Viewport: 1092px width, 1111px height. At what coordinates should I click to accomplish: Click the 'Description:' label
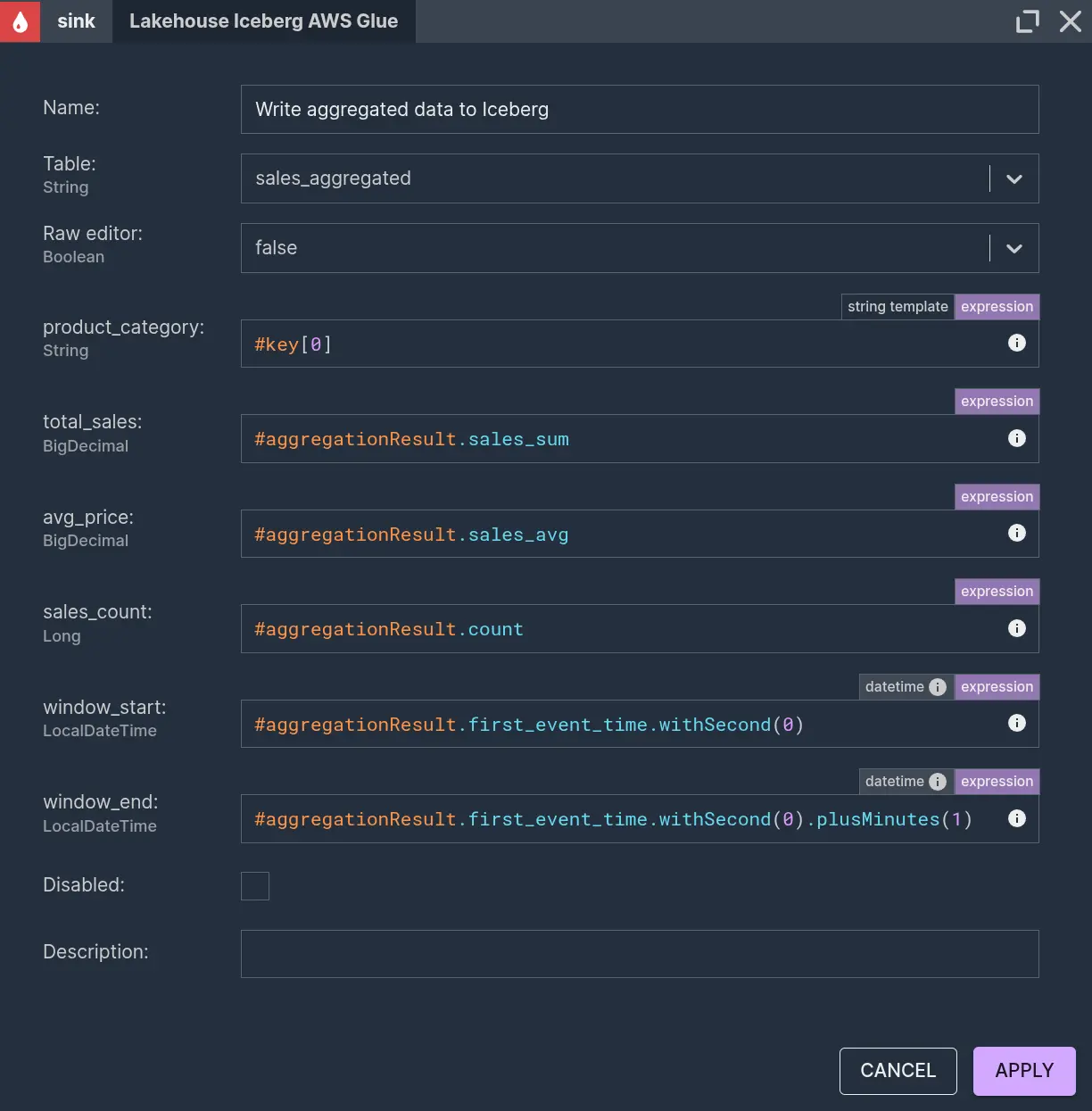95,952
